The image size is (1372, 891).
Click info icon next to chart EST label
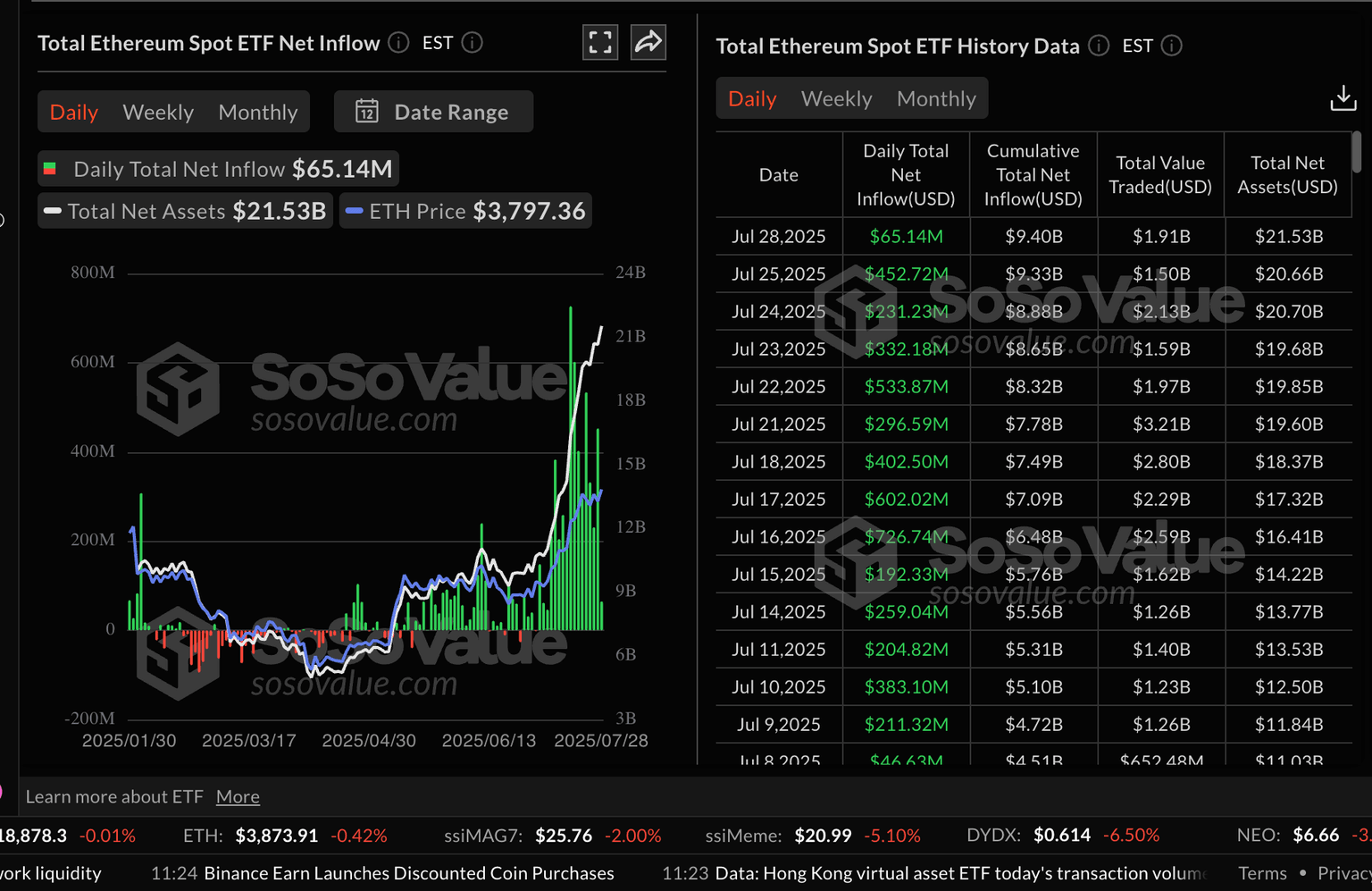(473, 43)
